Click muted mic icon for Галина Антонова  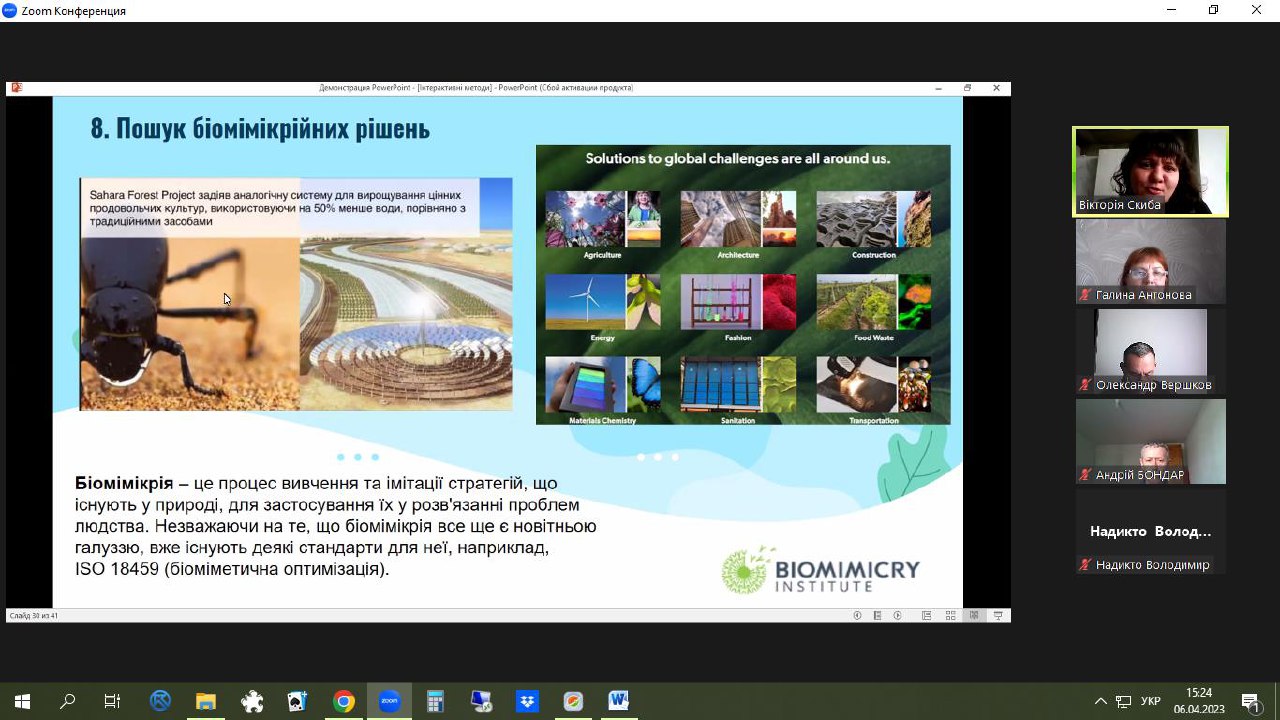(1085, 295)
